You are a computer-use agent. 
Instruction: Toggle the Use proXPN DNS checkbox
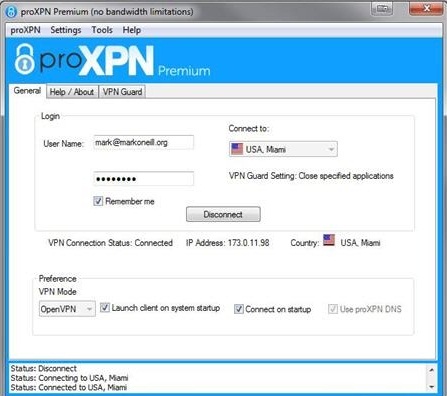click(333, 309)
